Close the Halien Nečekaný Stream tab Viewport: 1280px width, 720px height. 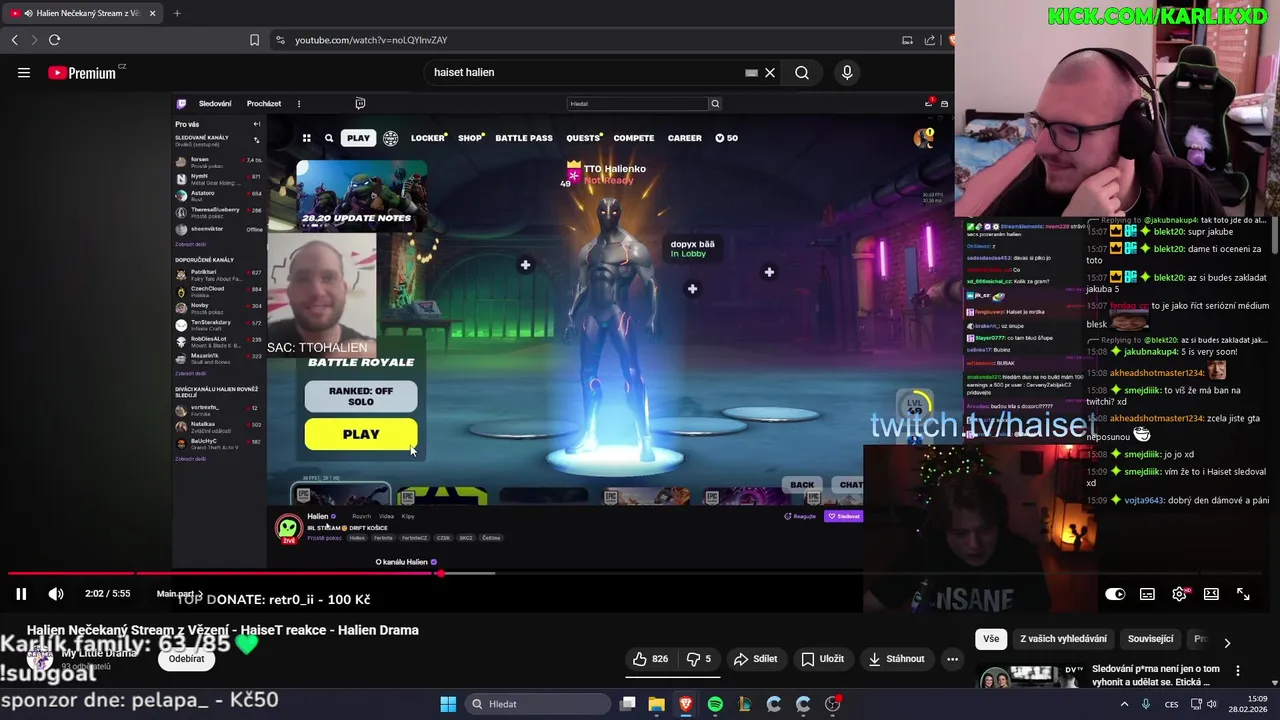click(152, 13)
